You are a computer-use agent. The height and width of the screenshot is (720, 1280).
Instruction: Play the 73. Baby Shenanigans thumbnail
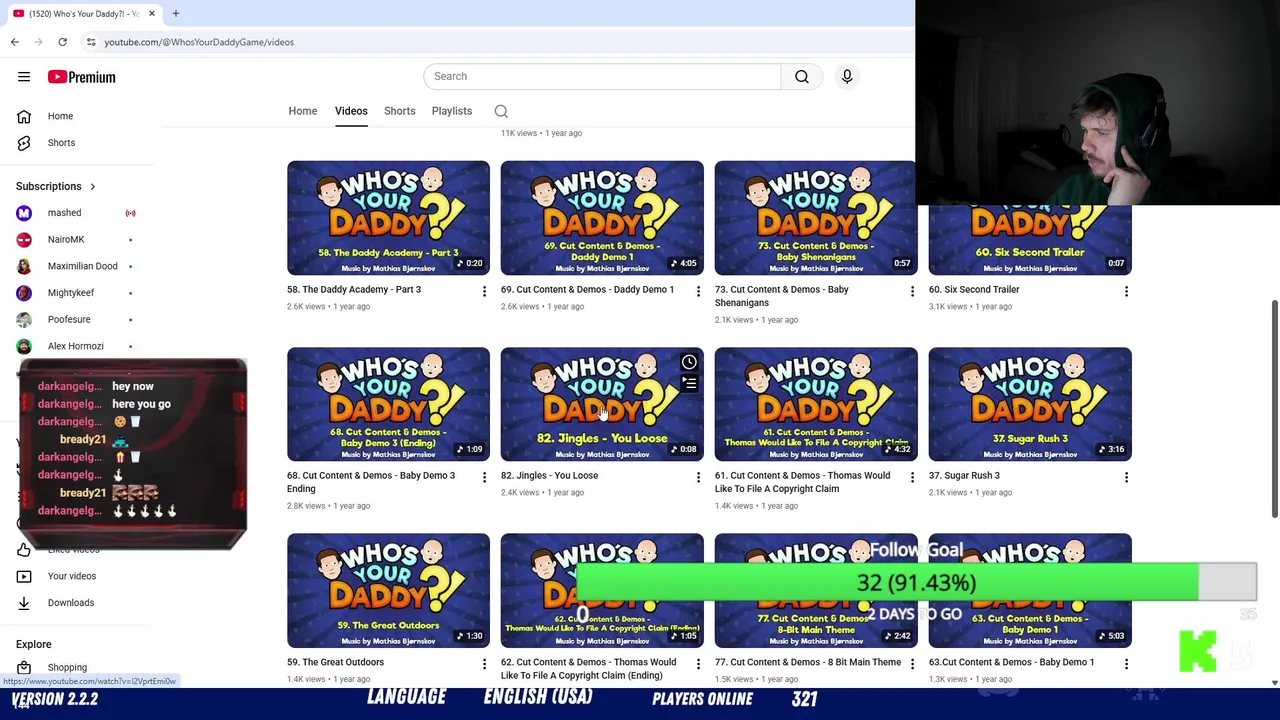coord(815,218)
